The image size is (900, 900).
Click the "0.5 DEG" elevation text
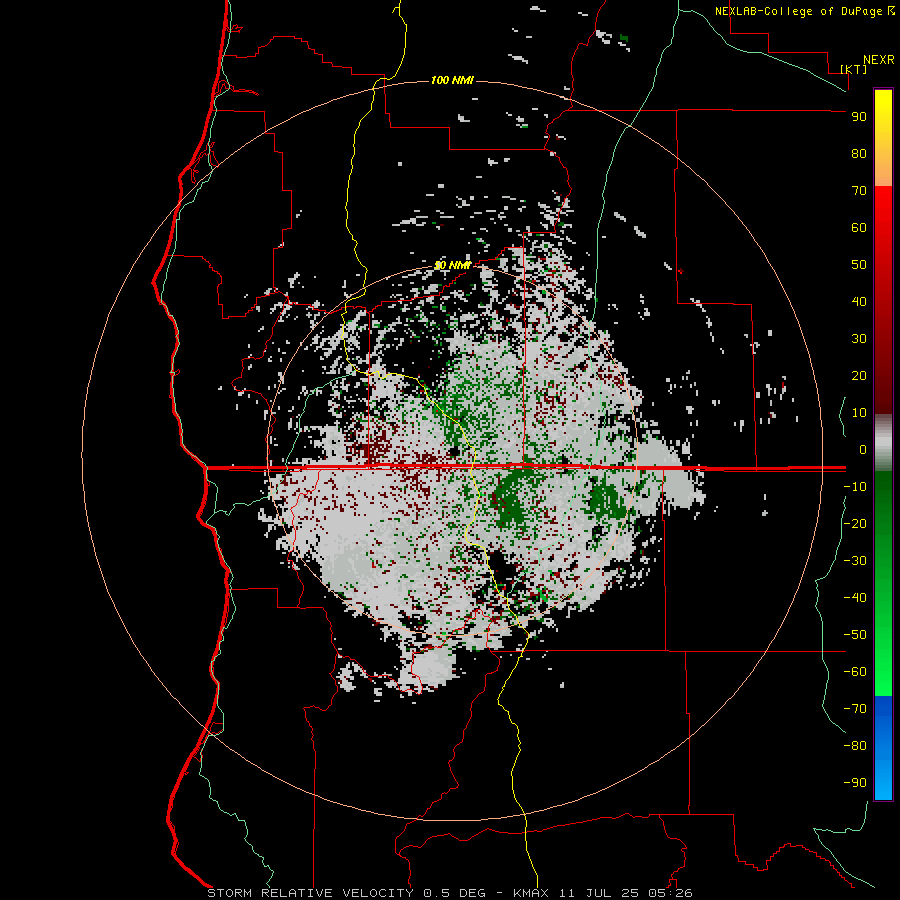[x=455, y=893]
